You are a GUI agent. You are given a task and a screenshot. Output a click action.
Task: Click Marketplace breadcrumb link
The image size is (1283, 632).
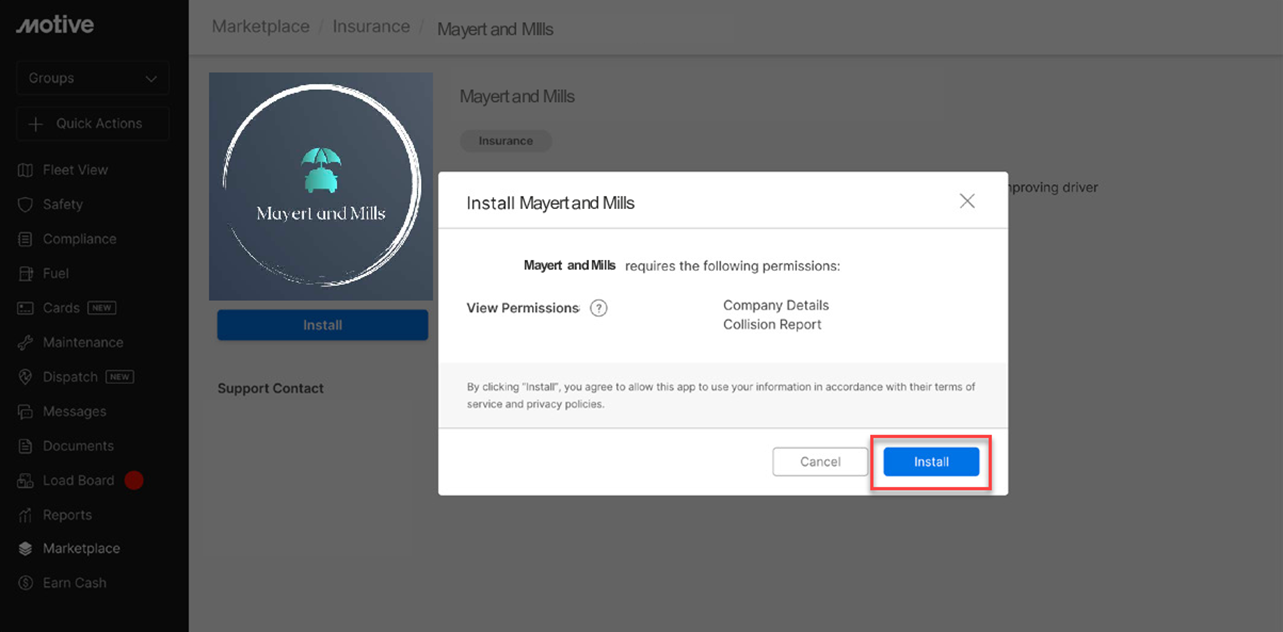click(x=261, y=27)
